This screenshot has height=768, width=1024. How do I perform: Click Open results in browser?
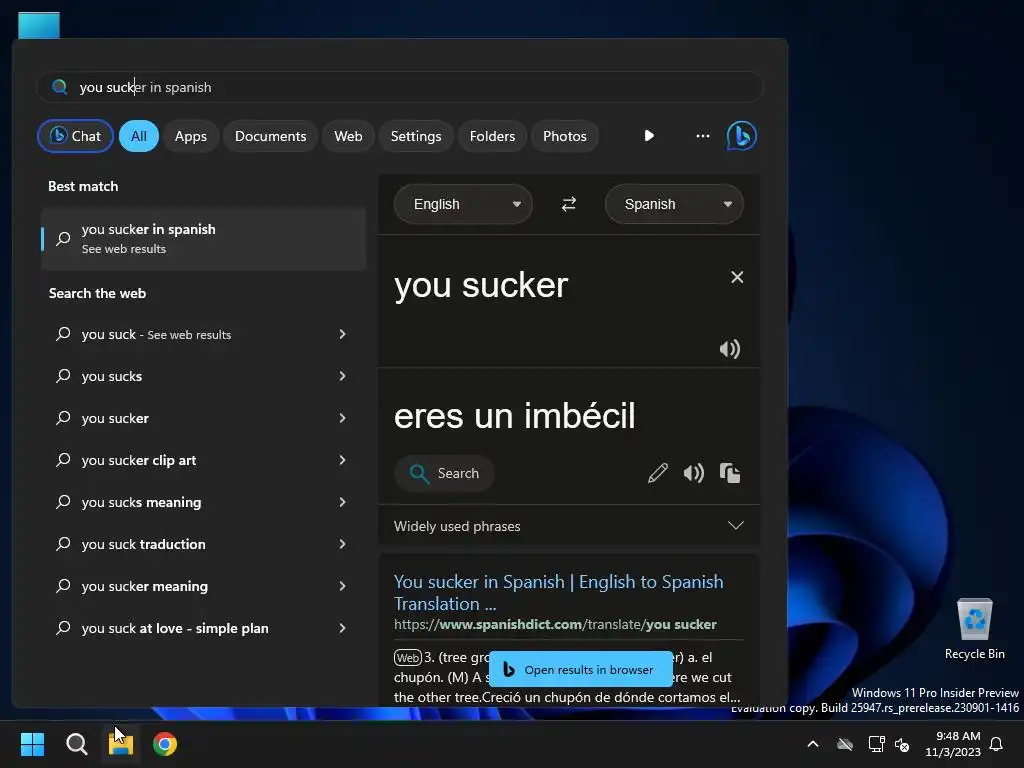(x=581, y=669)
